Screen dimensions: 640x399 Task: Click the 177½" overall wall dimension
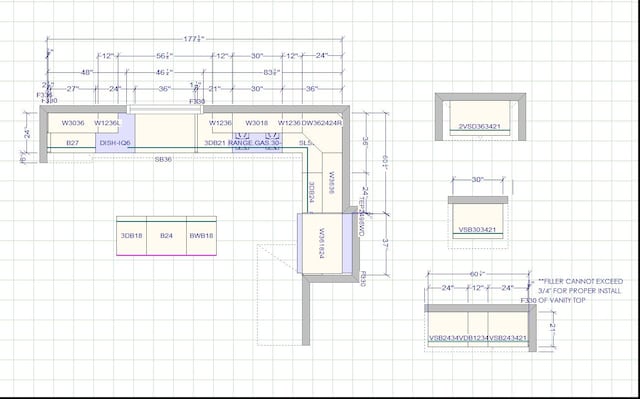click(x=194, y=39)
